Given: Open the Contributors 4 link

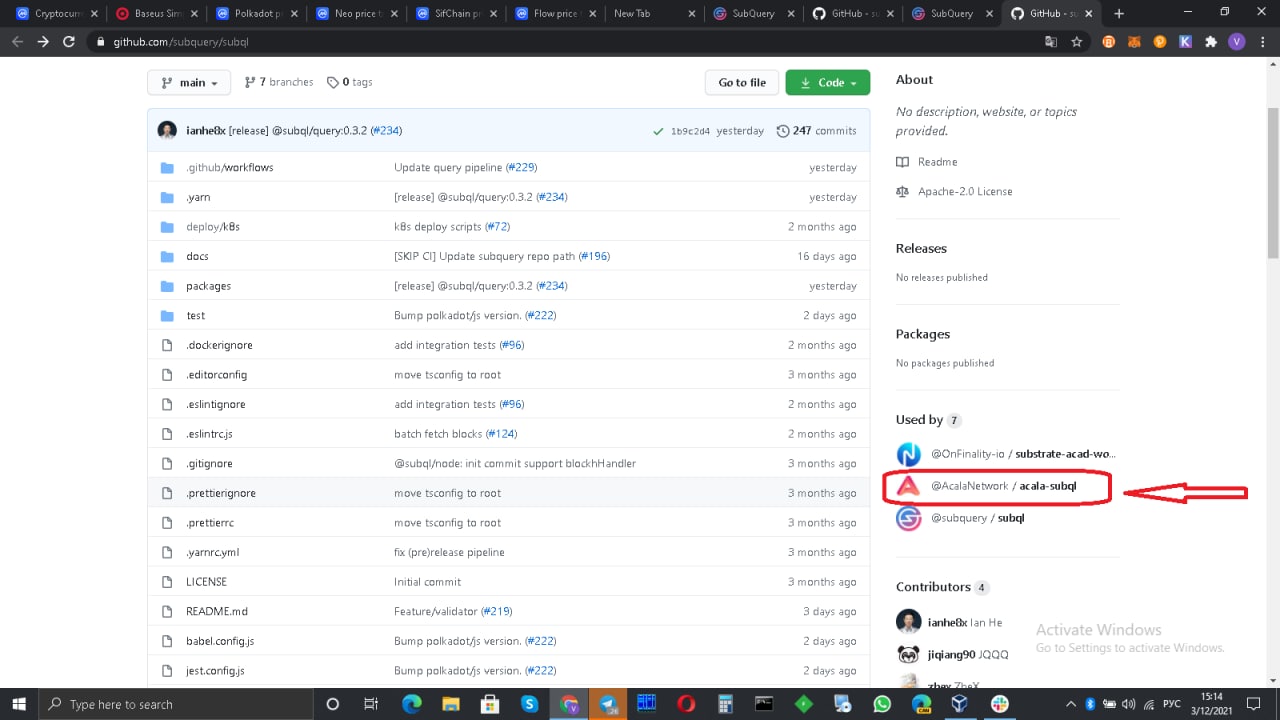Looking at the screenshot, I should [x=943, y=587].
